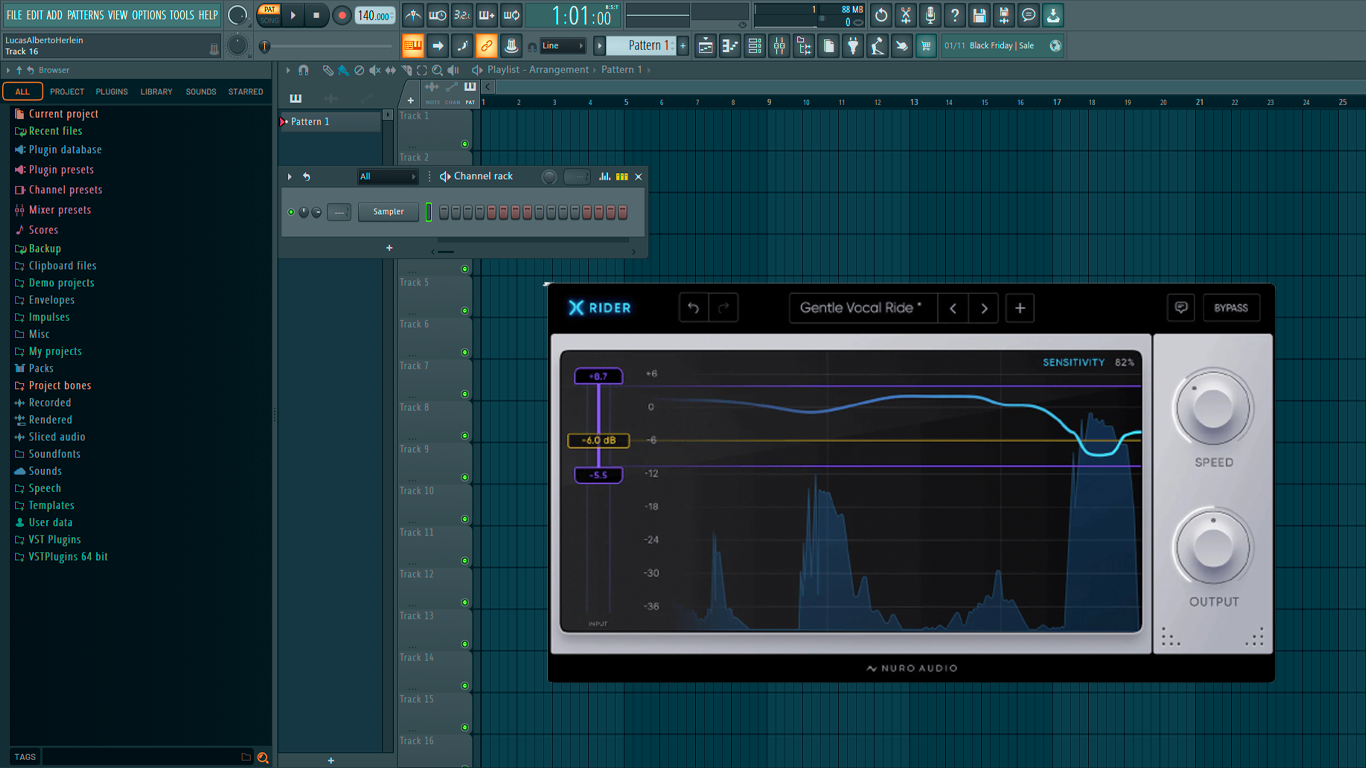1366x768 pixels.
Task: Open Channel rack menu arrow
Action: (x=290, y=176)
